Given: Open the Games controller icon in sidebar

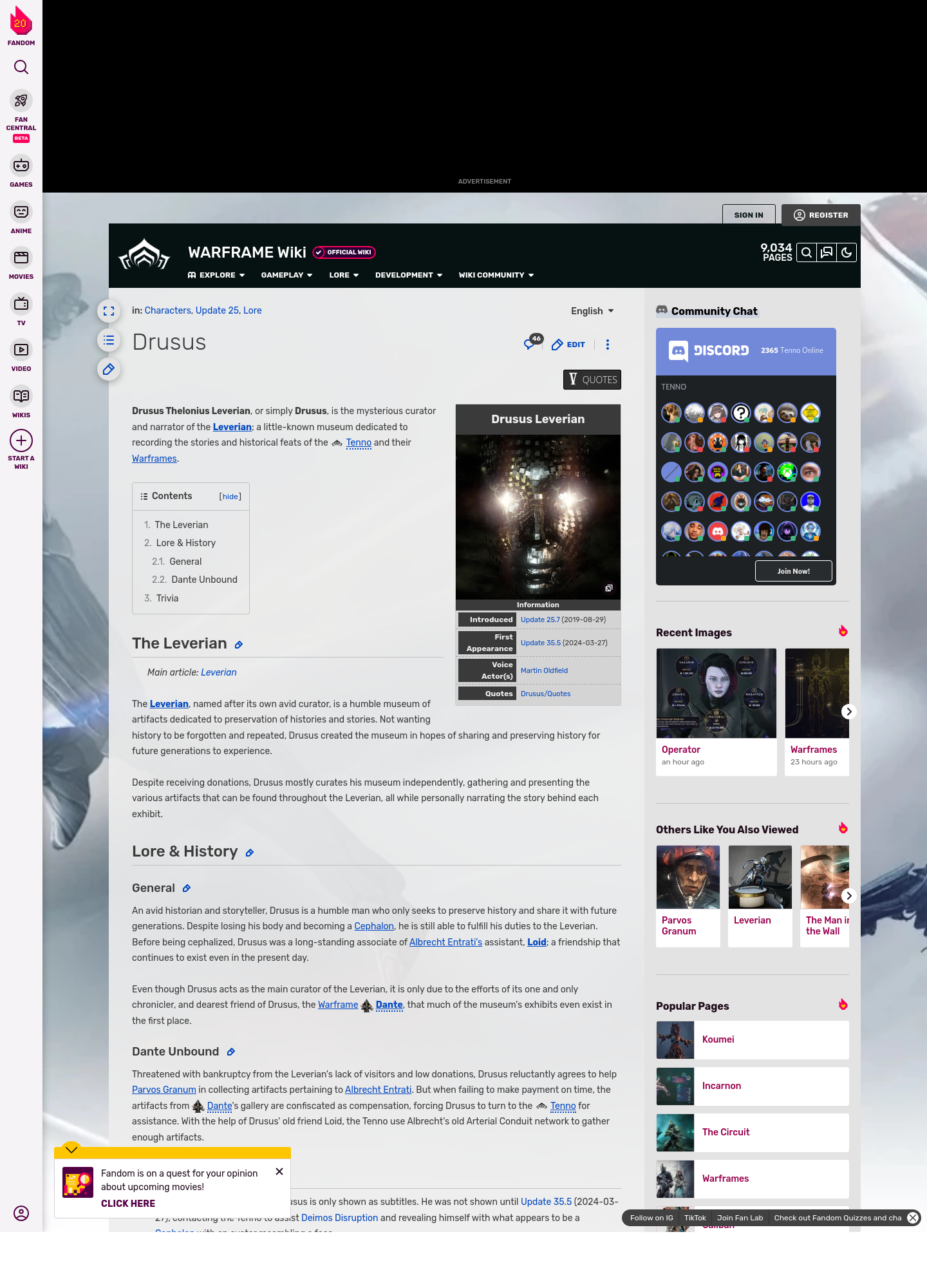Looking at the screenshot, I should [21, 166].
